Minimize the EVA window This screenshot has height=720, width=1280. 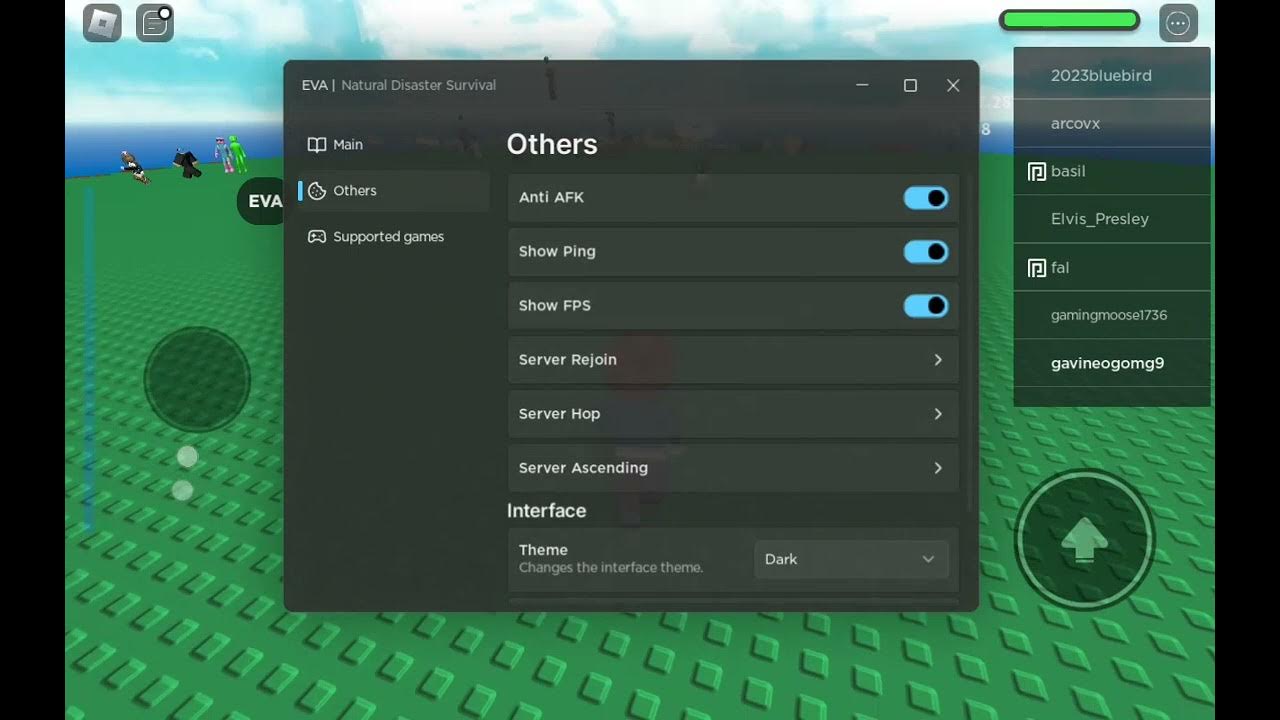click(862, 86)
